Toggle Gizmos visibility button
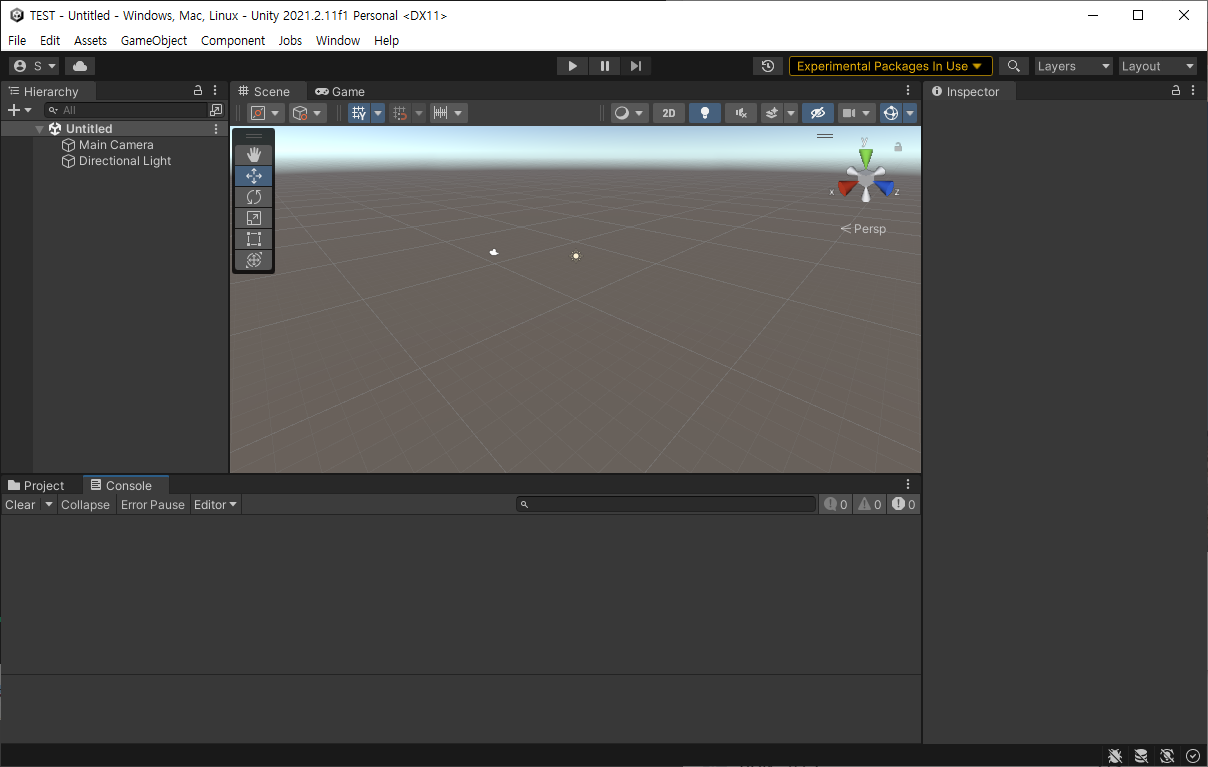This screenshot has height=767, width=1208. tap(891, 113)
